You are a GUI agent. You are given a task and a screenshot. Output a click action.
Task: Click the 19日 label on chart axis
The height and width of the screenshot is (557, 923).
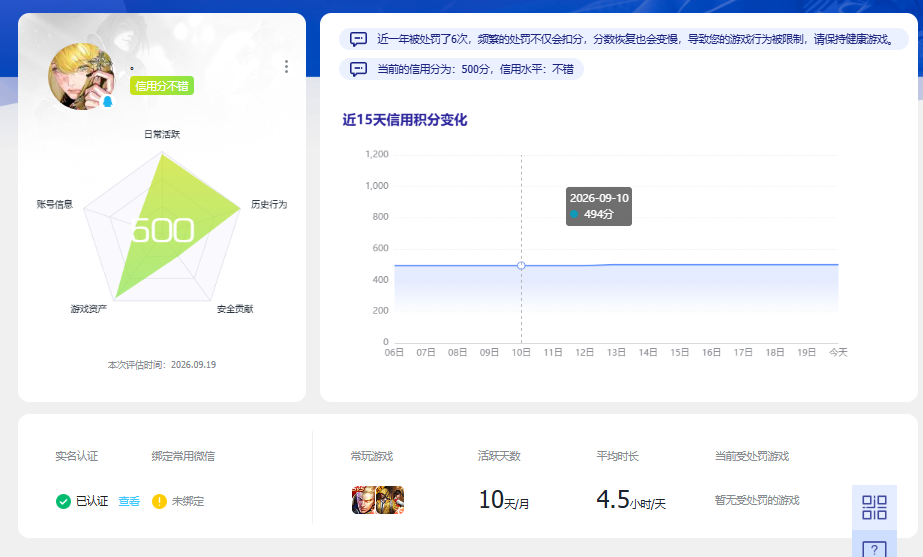click(806, 352)
